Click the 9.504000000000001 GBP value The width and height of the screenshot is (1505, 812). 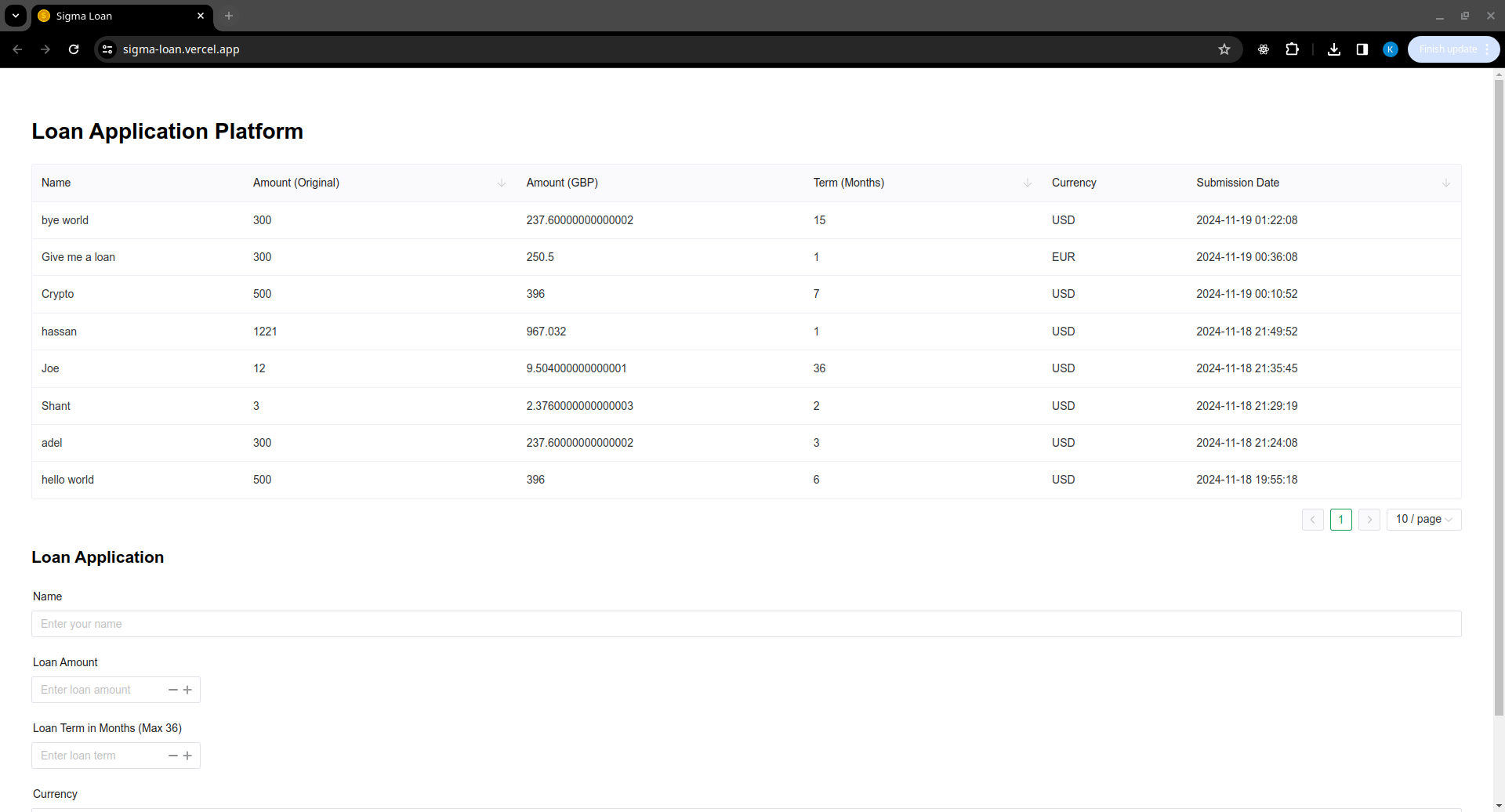[x=577, y=368]
